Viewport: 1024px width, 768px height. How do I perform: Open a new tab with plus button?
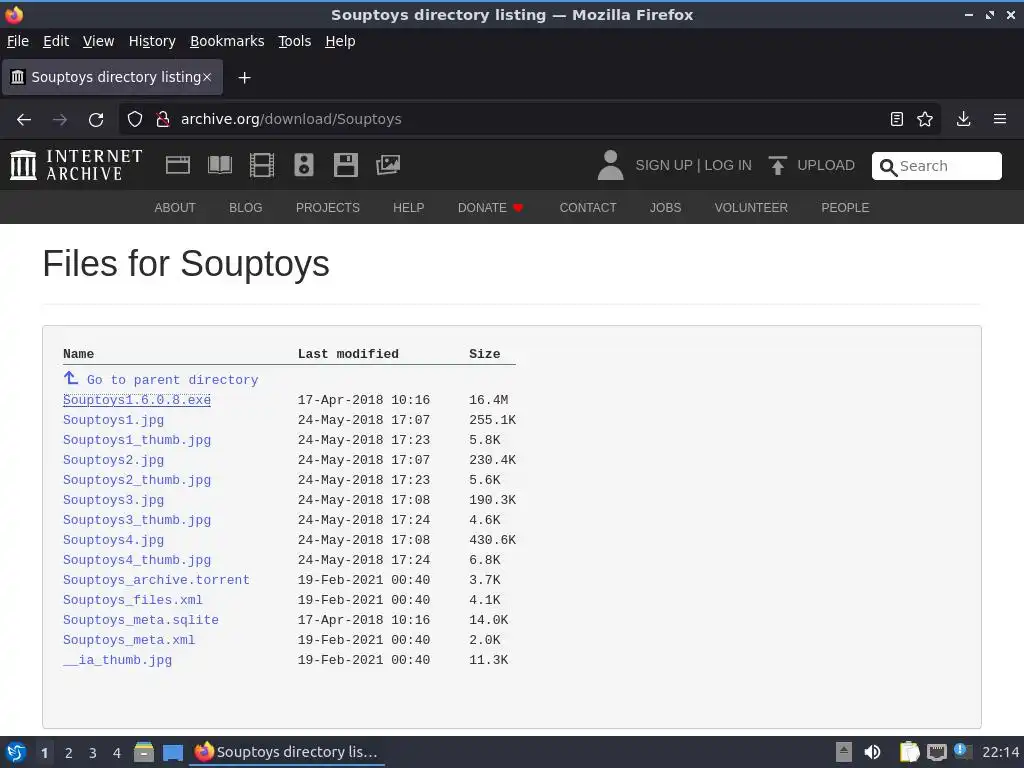244,78
